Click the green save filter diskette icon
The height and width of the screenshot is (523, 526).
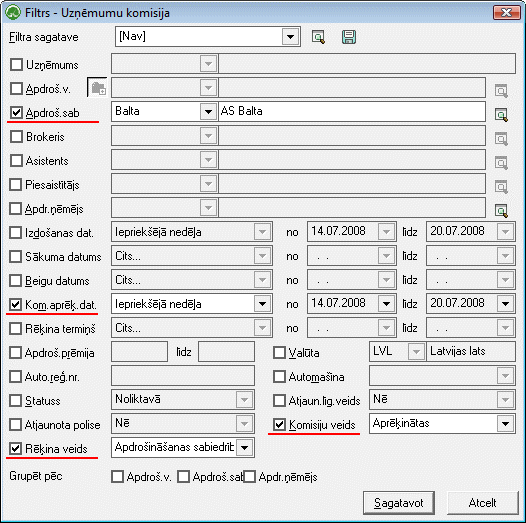[349, 37]
